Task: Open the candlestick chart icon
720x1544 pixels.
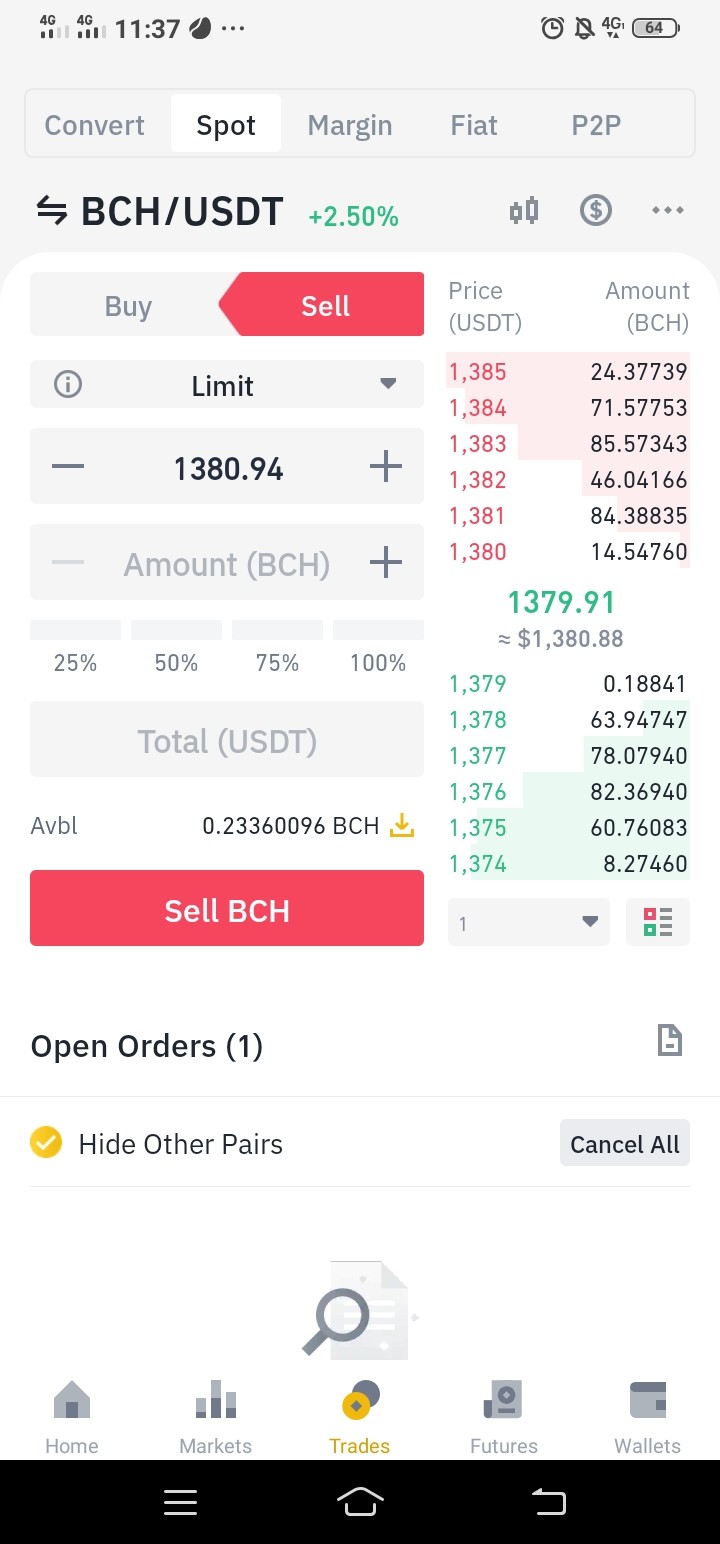Action: click(524, 211)
